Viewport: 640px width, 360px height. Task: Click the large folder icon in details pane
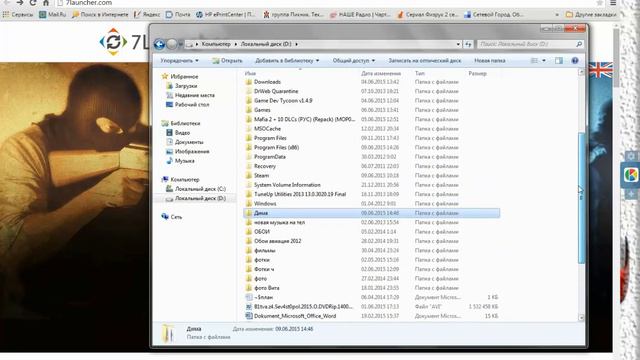(169, 333)
